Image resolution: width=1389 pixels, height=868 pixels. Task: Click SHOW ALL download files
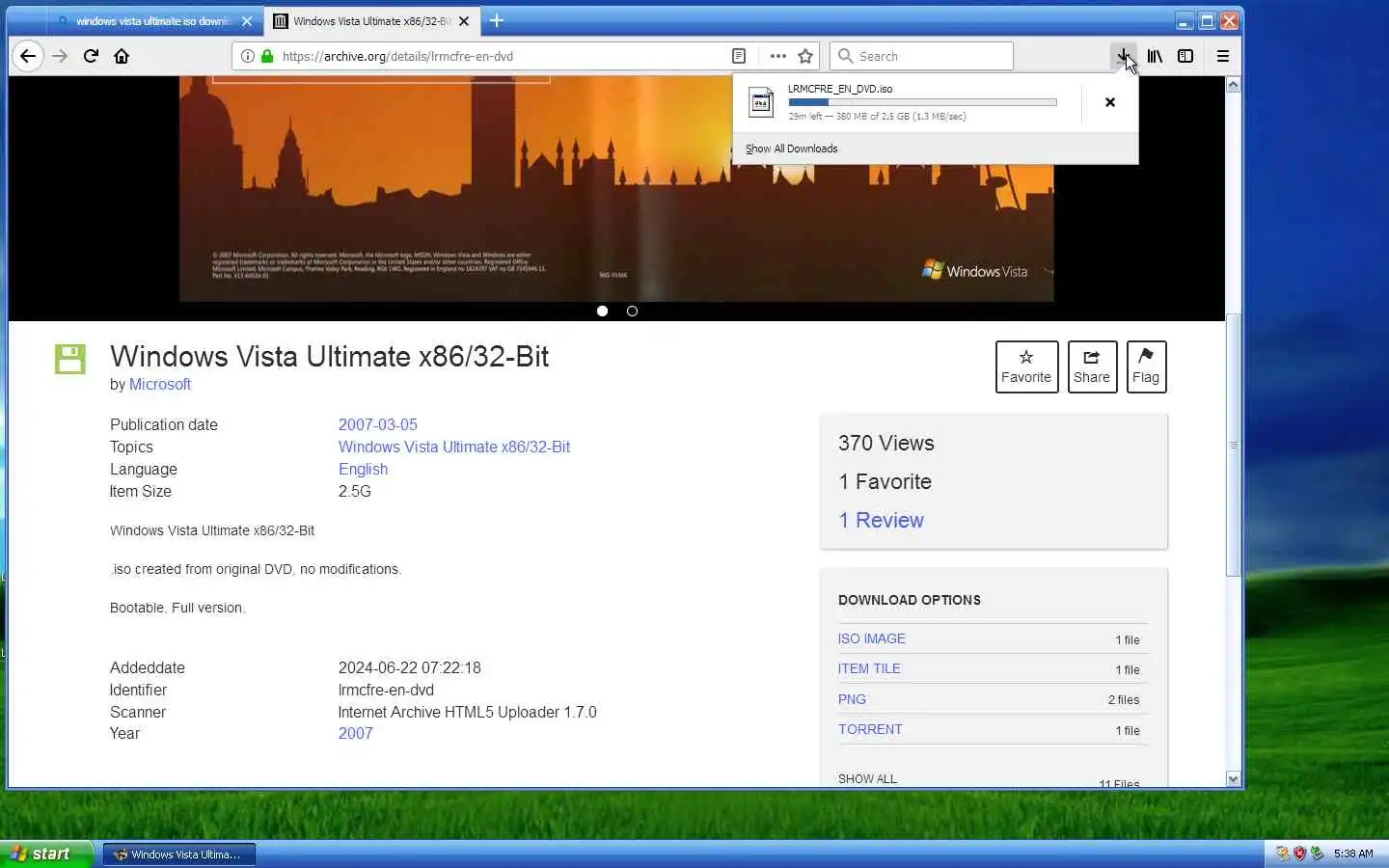coord(867,778)
